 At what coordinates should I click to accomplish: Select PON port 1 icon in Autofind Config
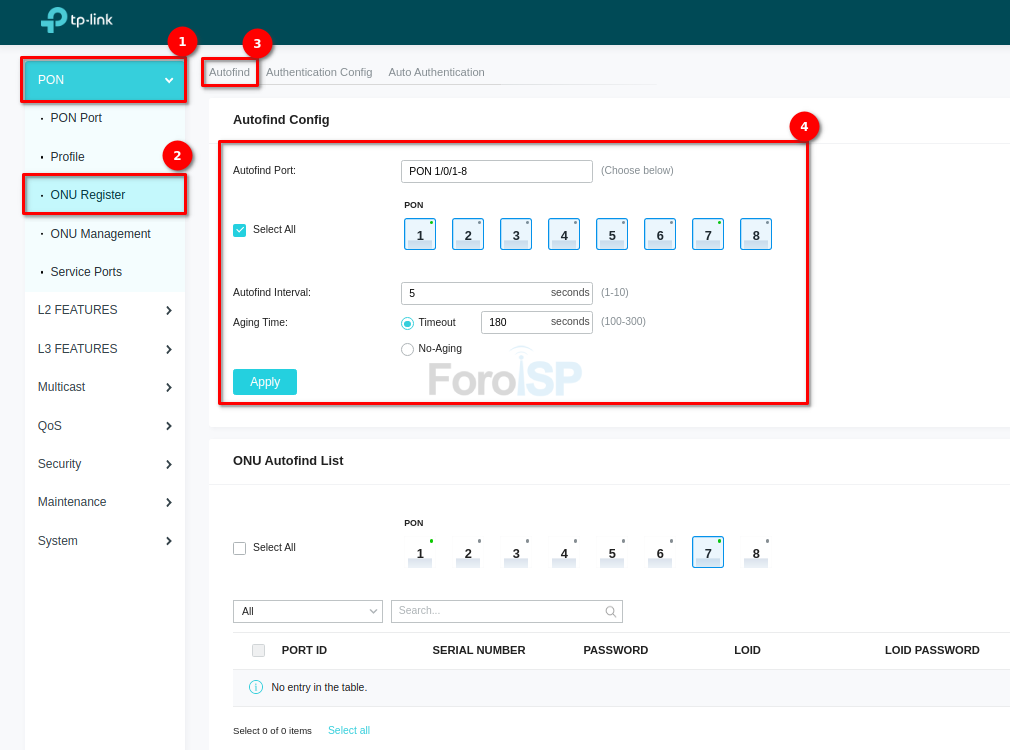420,234
